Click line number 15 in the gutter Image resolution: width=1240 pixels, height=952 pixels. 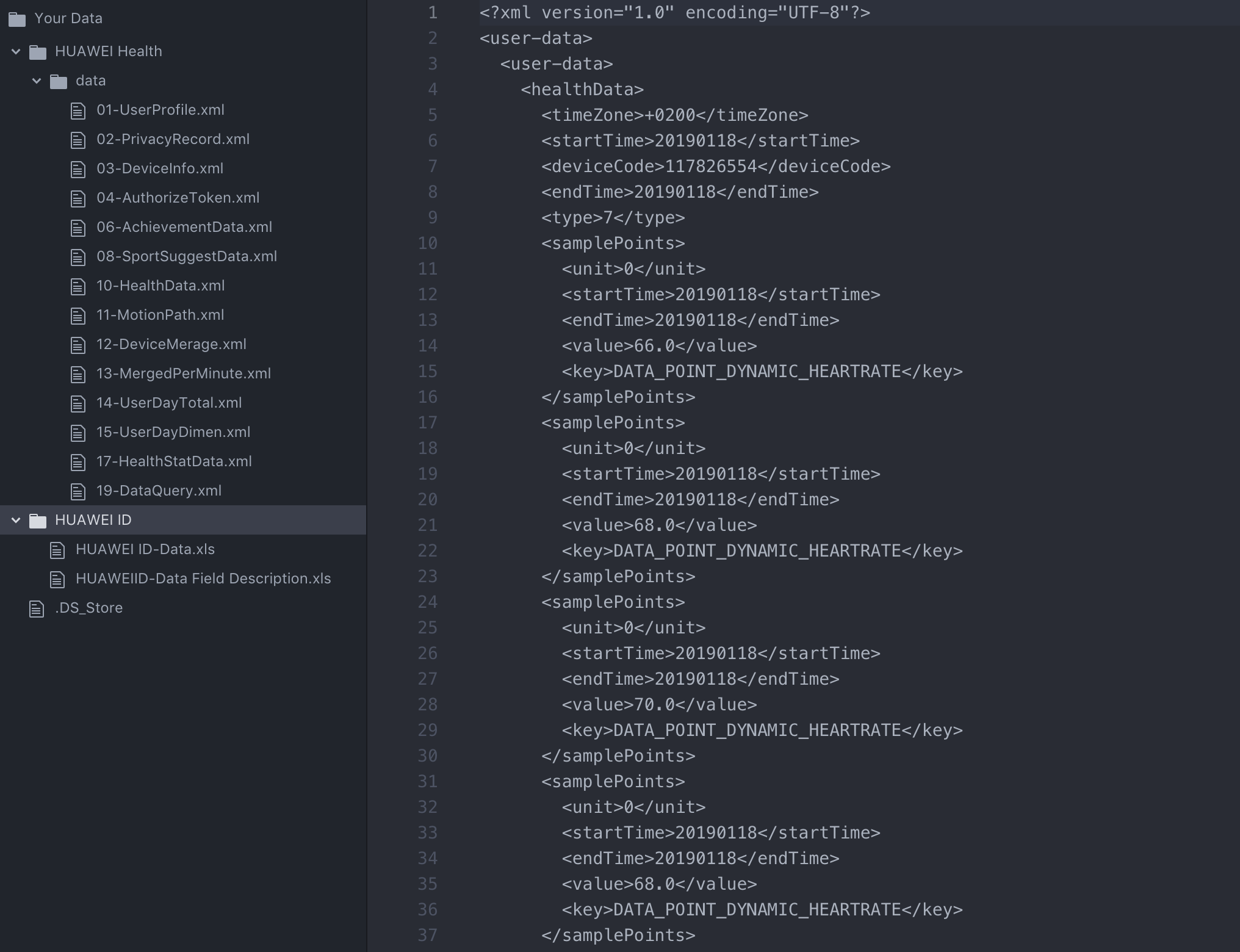click(x=427, y=371)
